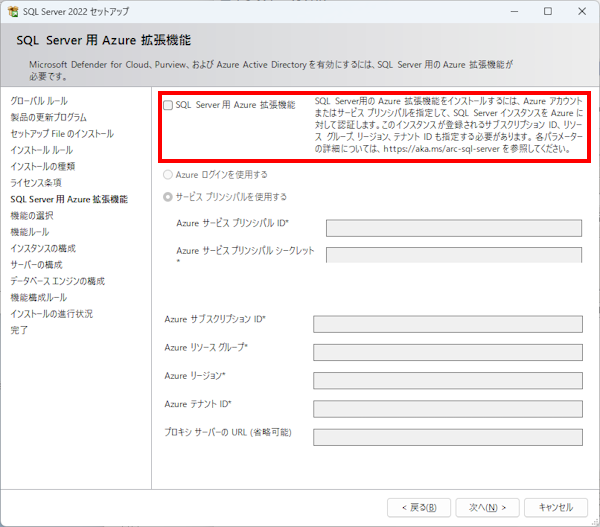Select ライセンス条項 step in sidebar

tap(36, 183)
